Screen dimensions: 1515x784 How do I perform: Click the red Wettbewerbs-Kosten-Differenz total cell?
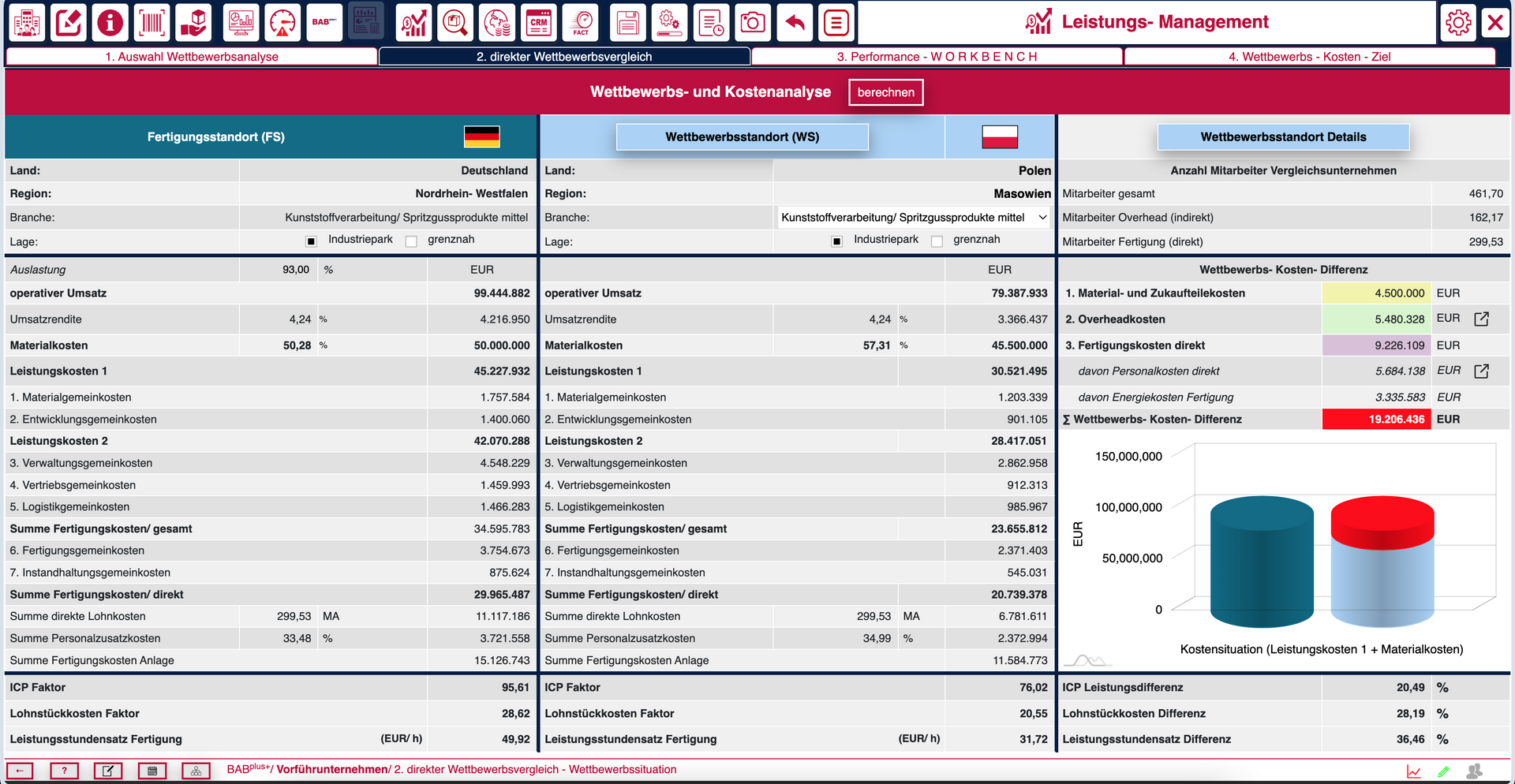[1375, 420]
